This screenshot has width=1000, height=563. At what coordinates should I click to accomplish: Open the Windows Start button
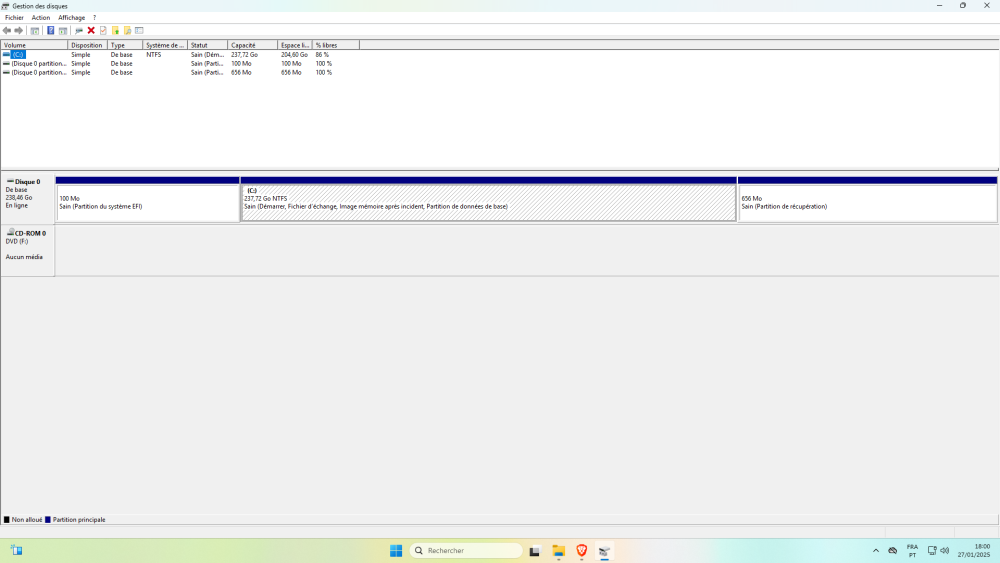click(396, 551)
